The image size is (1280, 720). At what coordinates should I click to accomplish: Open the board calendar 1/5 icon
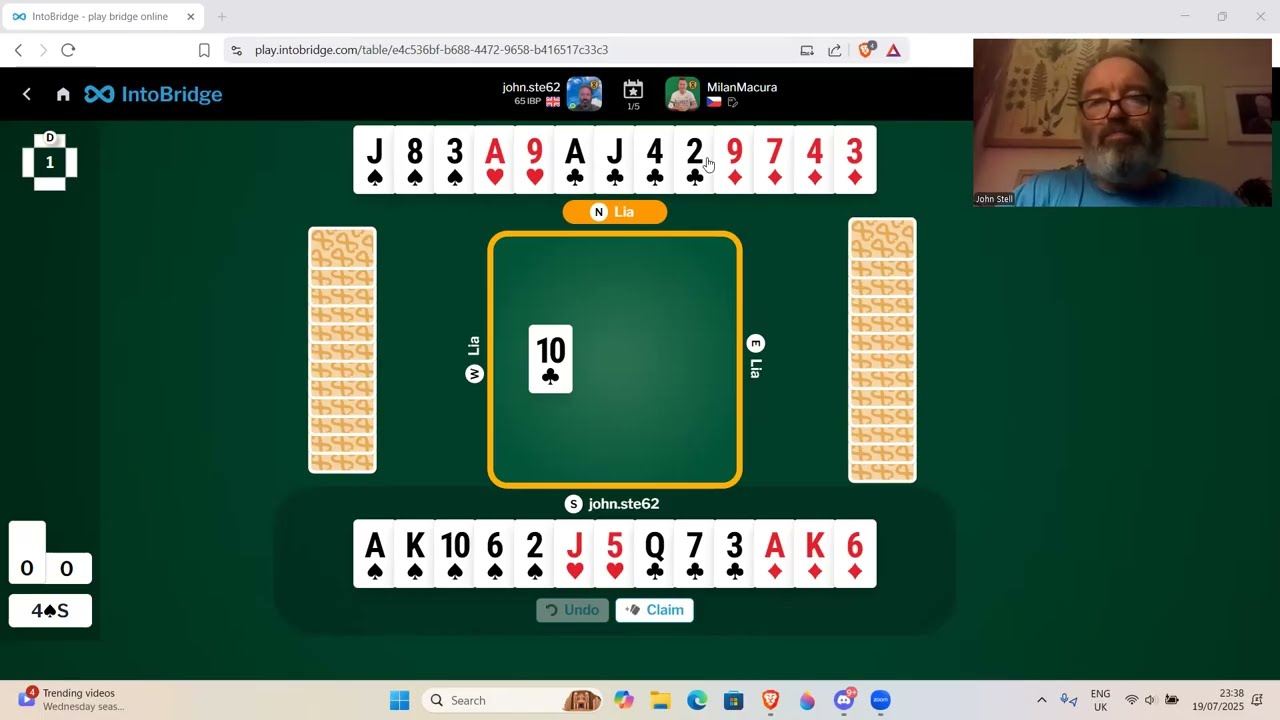pyautogui.click(x=633, y=94)
